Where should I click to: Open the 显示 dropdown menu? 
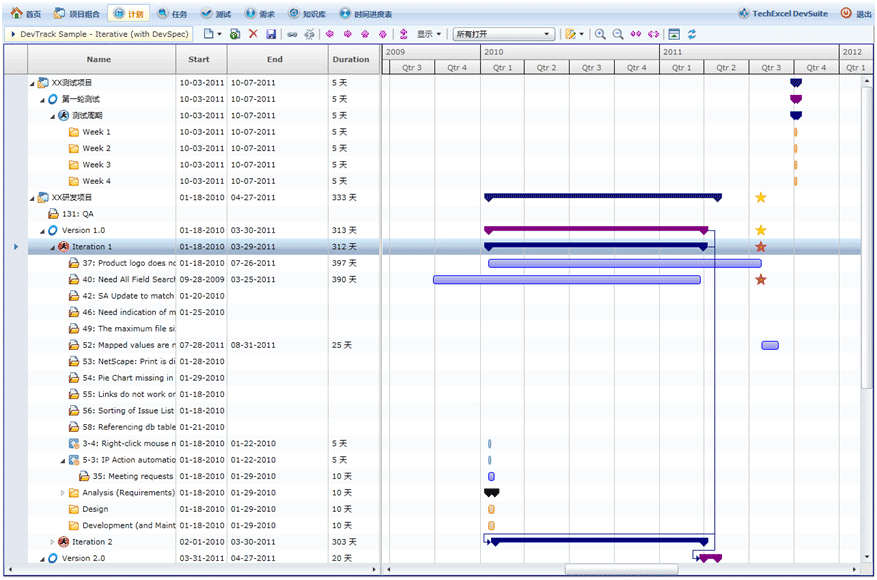point(428,34)
